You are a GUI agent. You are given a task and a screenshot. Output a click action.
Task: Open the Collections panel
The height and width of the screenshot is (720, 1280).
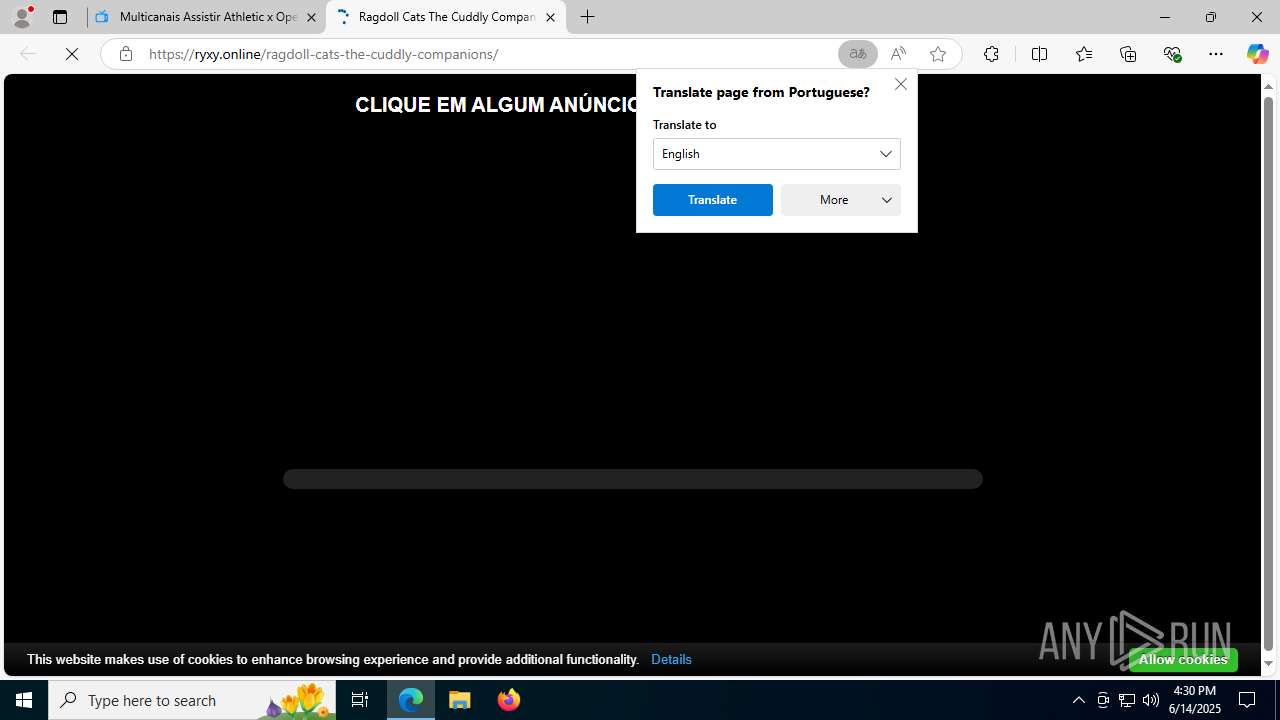click(1128, 54)
